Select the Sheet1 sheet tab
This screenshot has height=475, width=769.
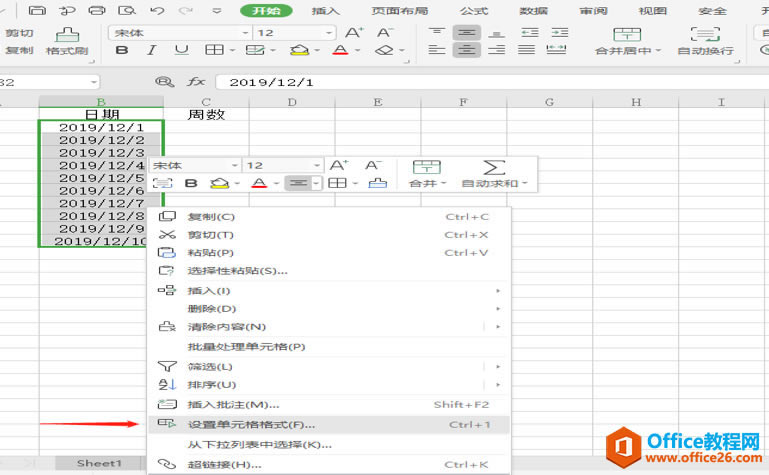[99, 463]
